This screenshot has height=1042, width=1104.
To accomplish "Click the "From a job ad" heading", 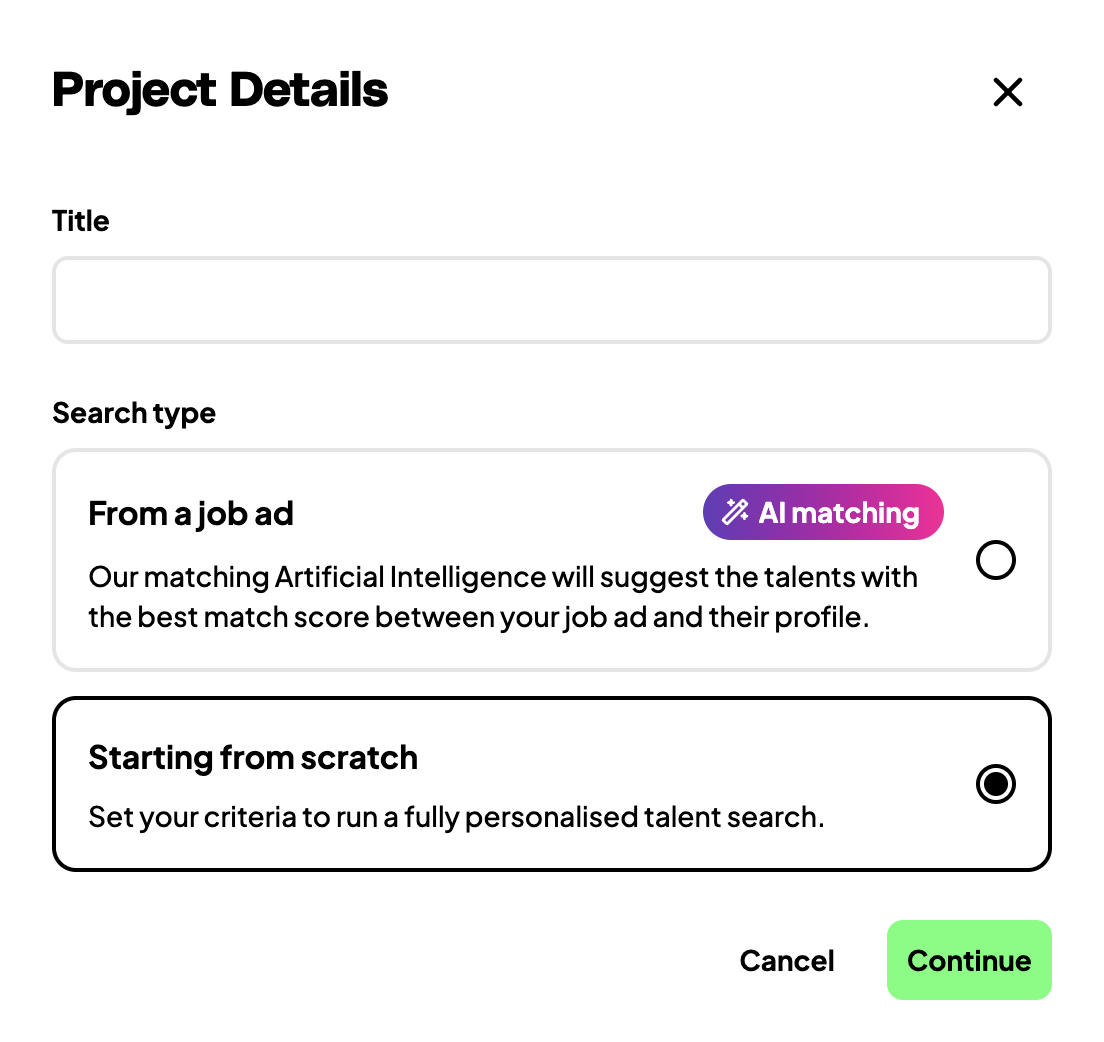I will (x=191, y=514).
